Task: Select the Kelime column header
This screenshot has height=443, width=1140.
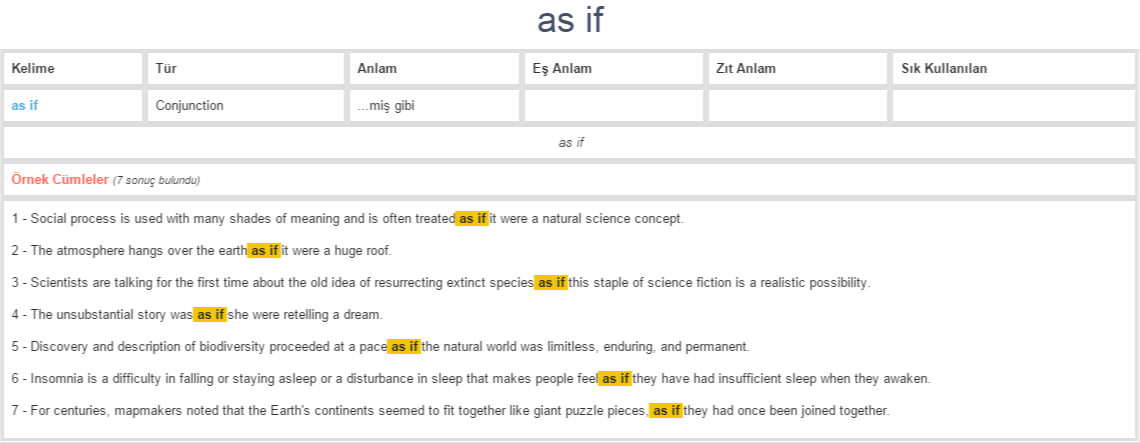Action: [x=33, y=69]
